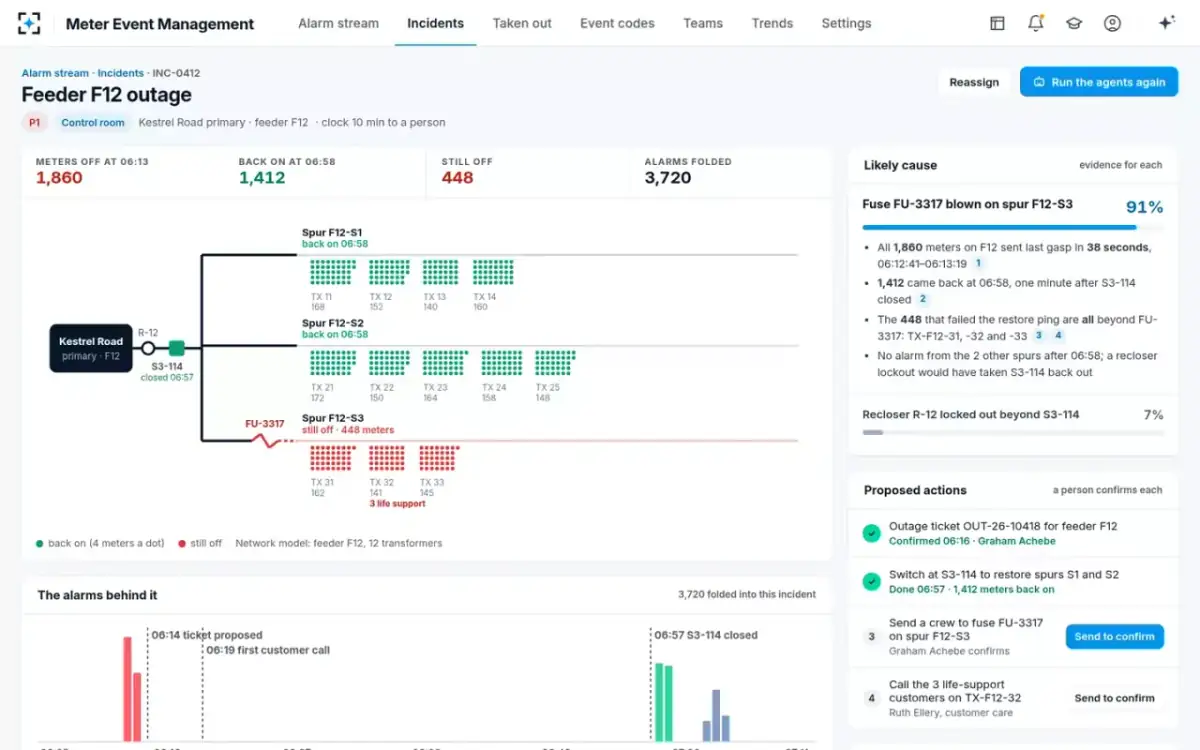Open the sparkle AI assistant icon
This screenshot has width=1200, height=750.
pyautogui.click(x=1166, y=23)
